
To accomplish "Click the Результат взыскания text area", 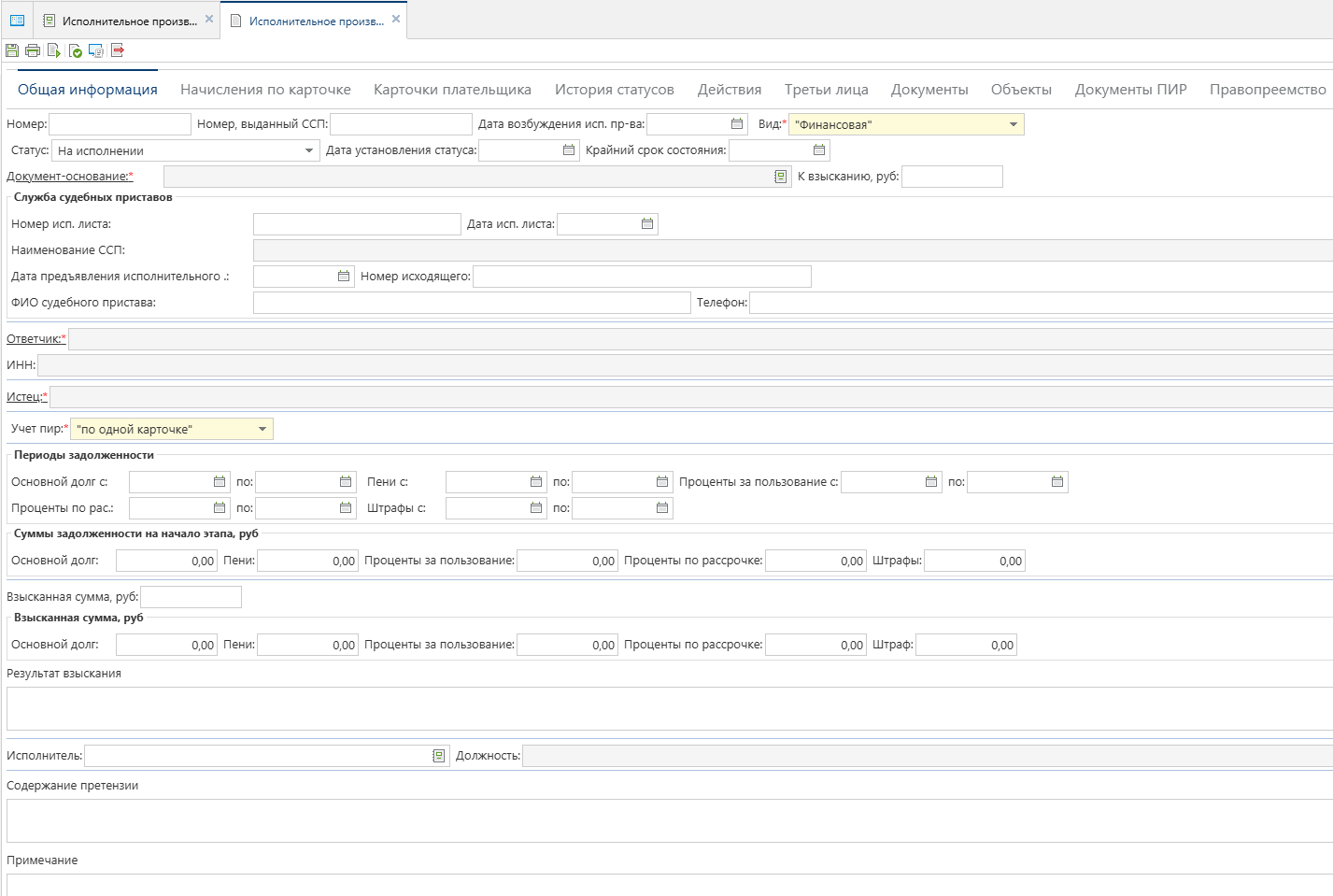I will point(670,708).
